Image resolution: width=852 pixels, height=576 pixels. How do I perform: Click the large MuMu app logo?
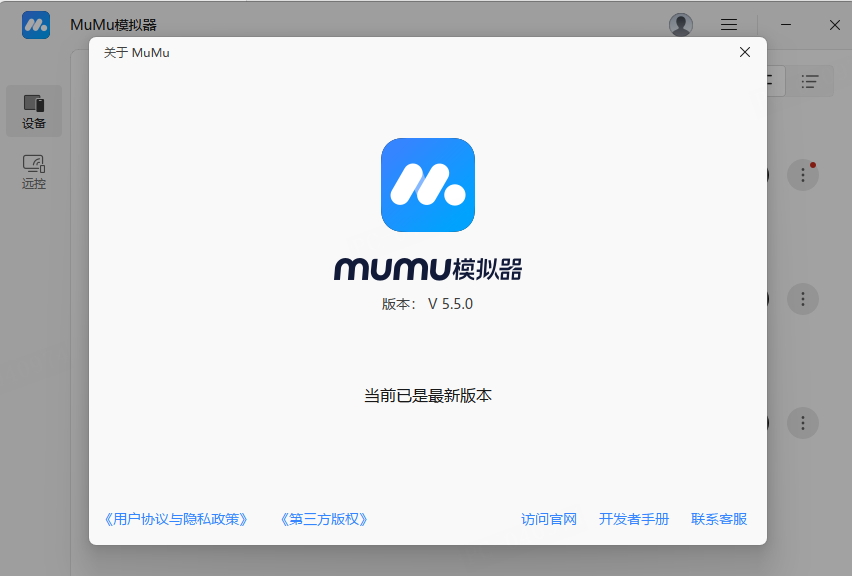point(427,185)
